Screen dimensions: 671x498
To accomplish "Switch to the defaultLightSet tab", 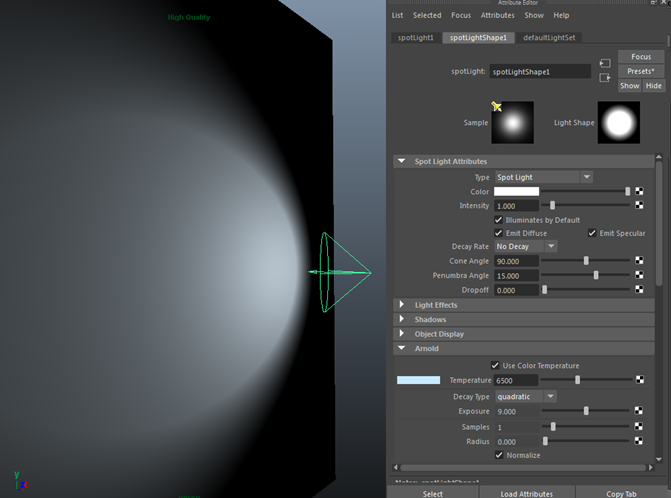I will tap(549, 38).
